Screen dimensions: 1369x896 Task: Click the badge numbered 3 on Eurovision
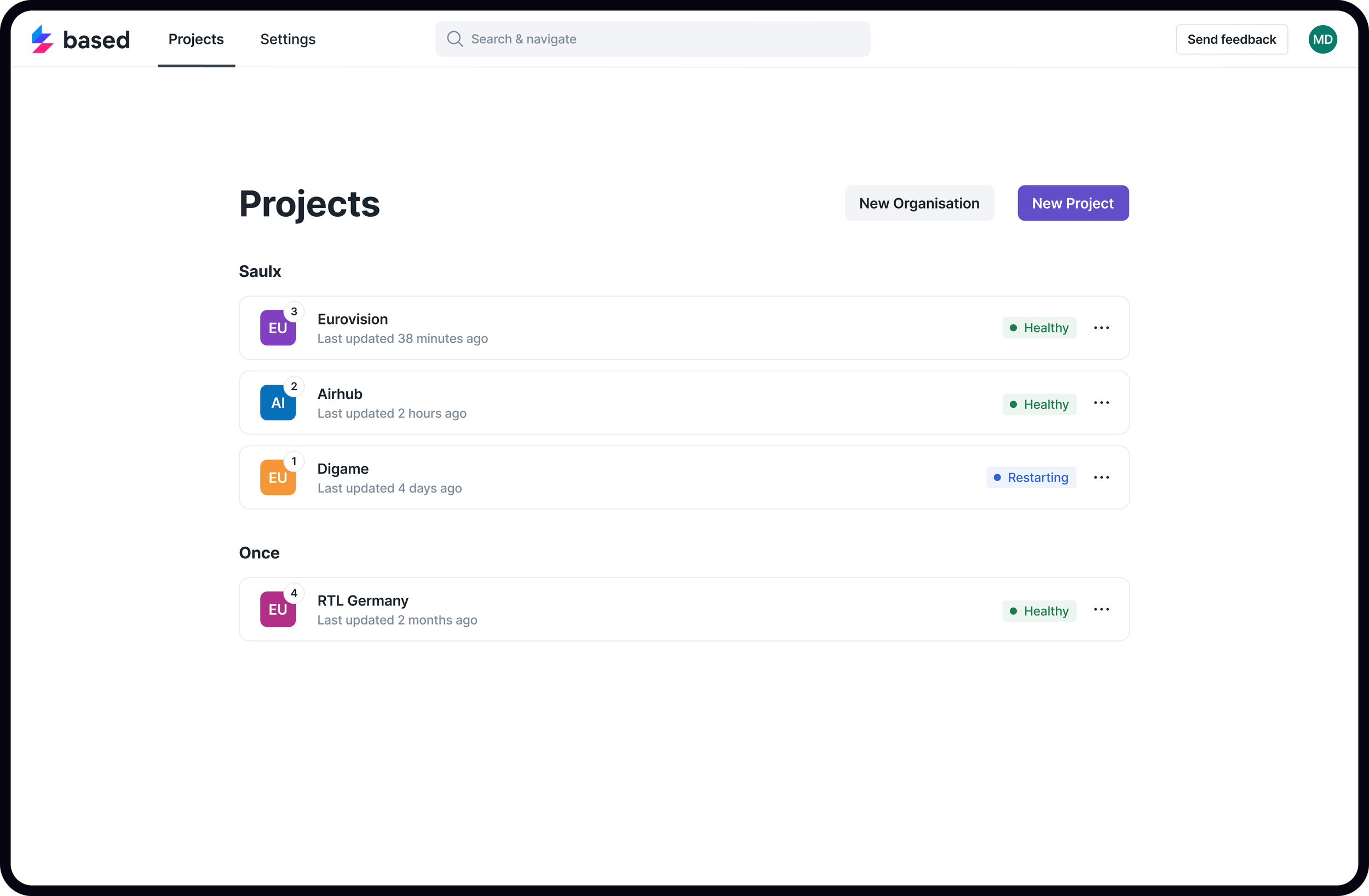point(294,311)
